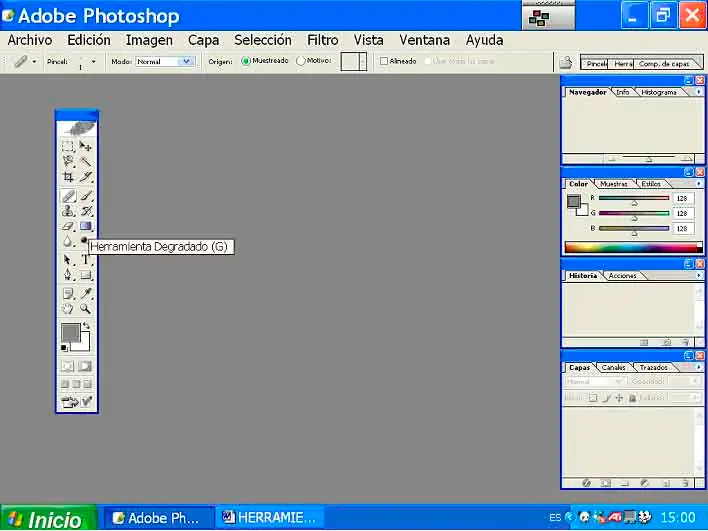Open the Navegador panel flyout menu arrow
The height and width of the screenshot is (531, 708).
(x=699, y=92)
